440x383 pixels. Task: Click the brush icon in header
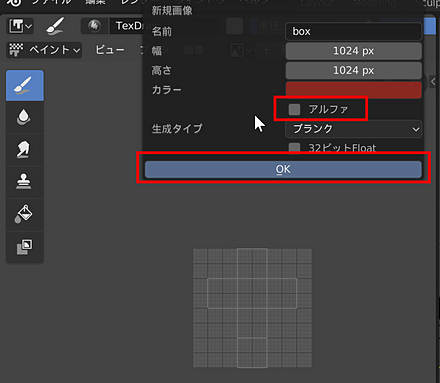55,26
